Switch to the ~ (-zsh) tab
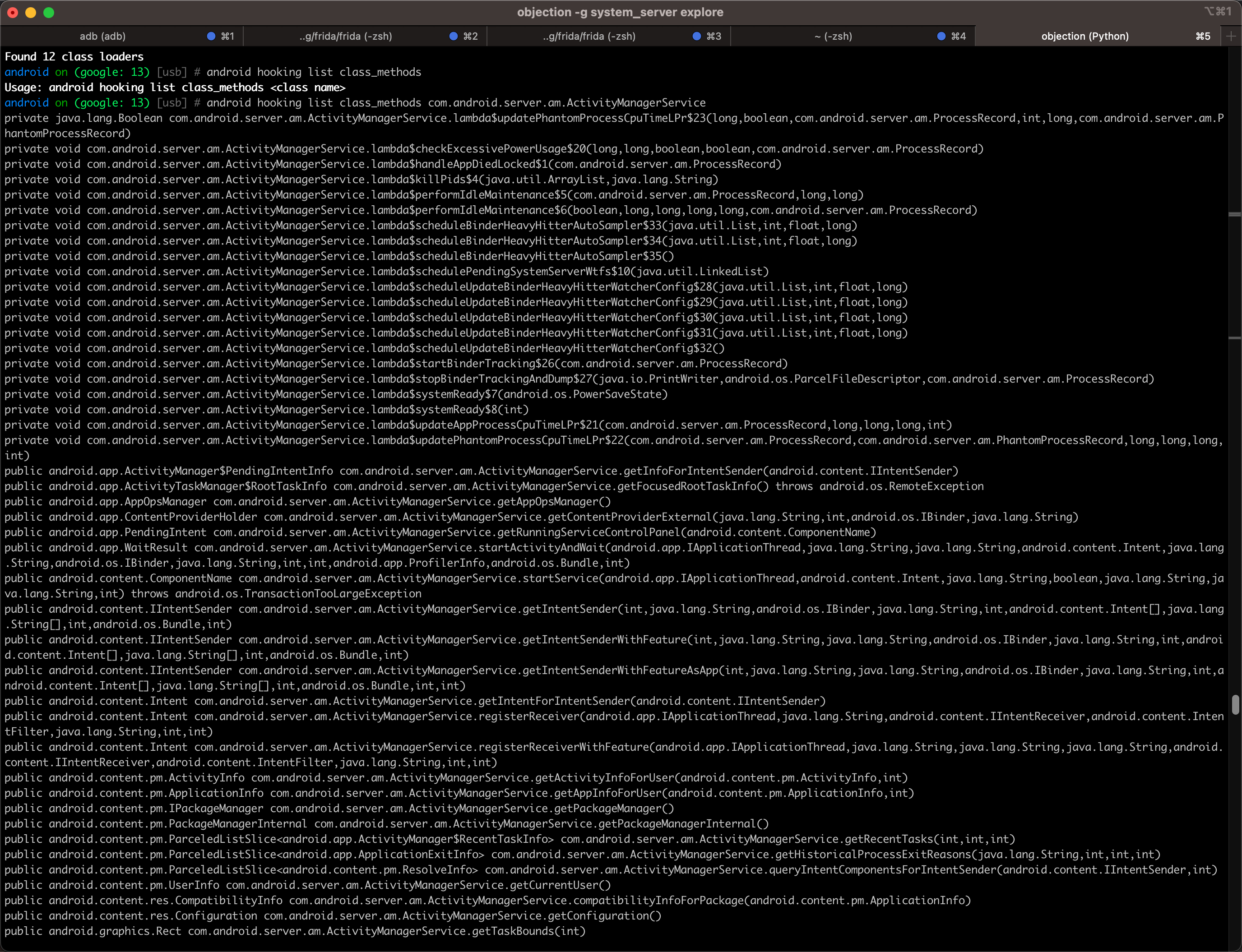 [853, 36]
